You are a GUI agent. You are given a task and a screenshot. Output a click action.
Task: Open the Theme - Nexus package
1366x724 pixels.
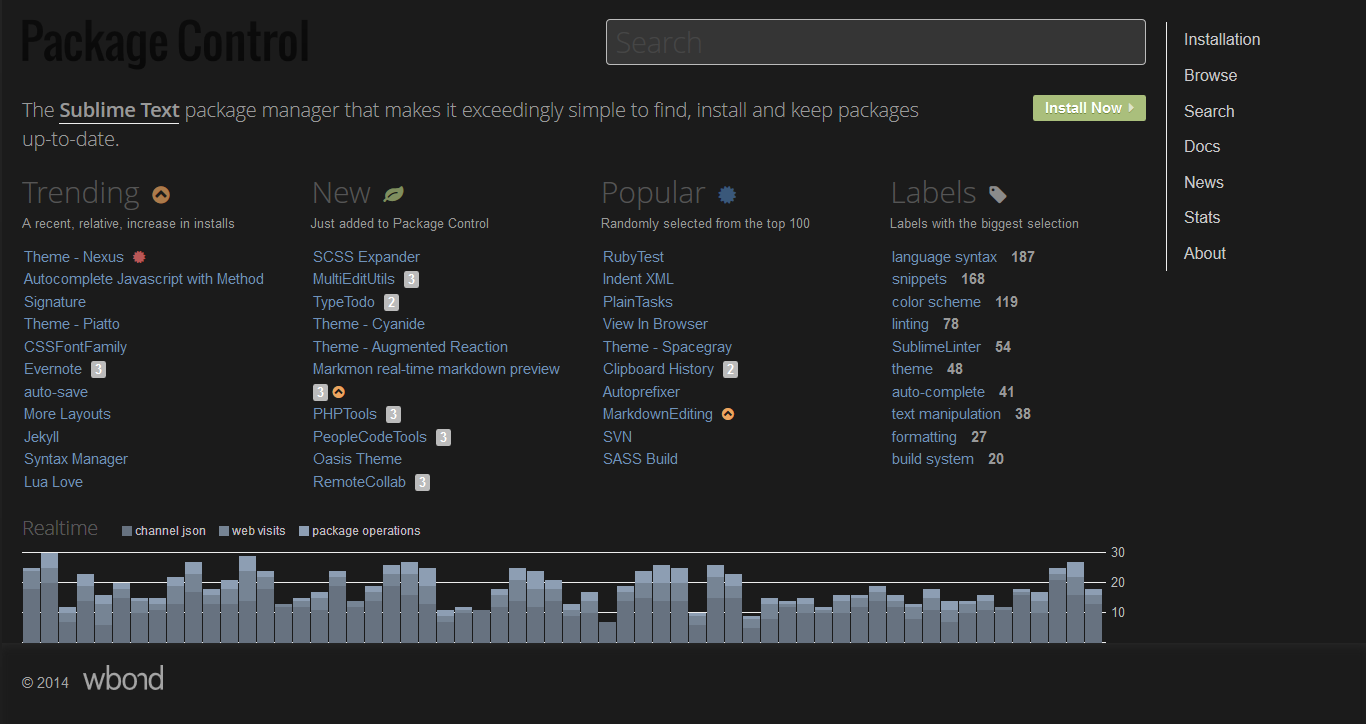point(74,257)
